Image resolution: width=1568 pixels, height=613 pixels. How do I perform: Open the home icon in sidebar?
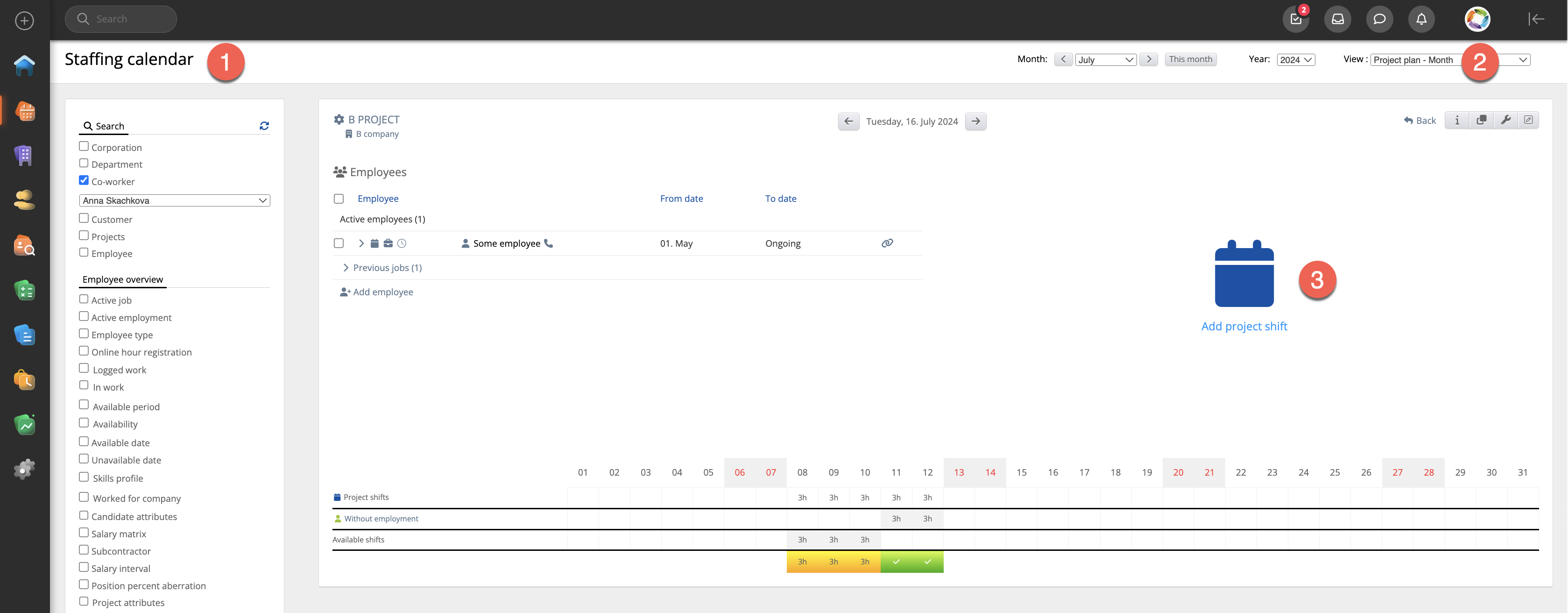pos(24,65)
